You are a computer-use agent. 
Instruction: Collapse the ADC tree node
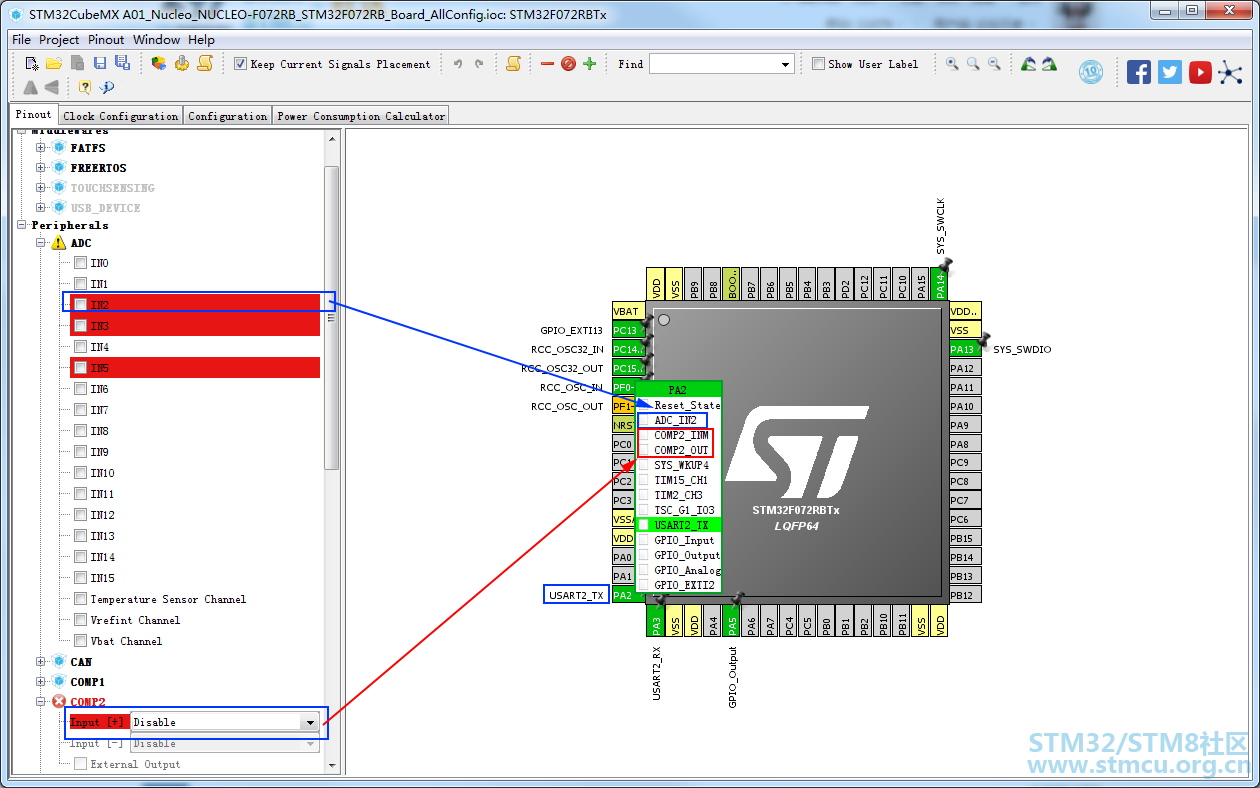[x=41, y=243]
